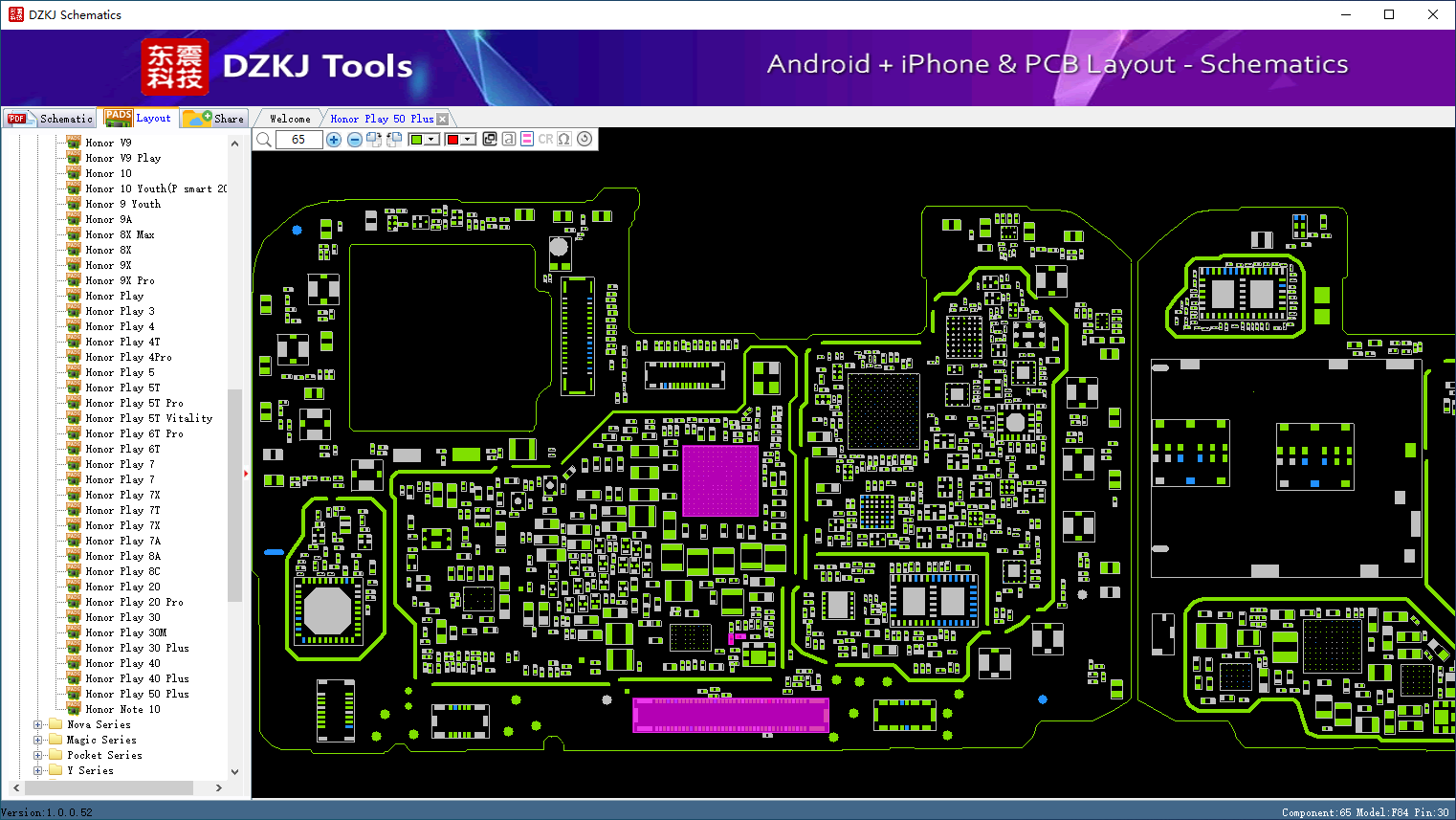Click the red DZKJ logo in the banner
Screen dimensions: 1456x820
[x=174, y=67]
